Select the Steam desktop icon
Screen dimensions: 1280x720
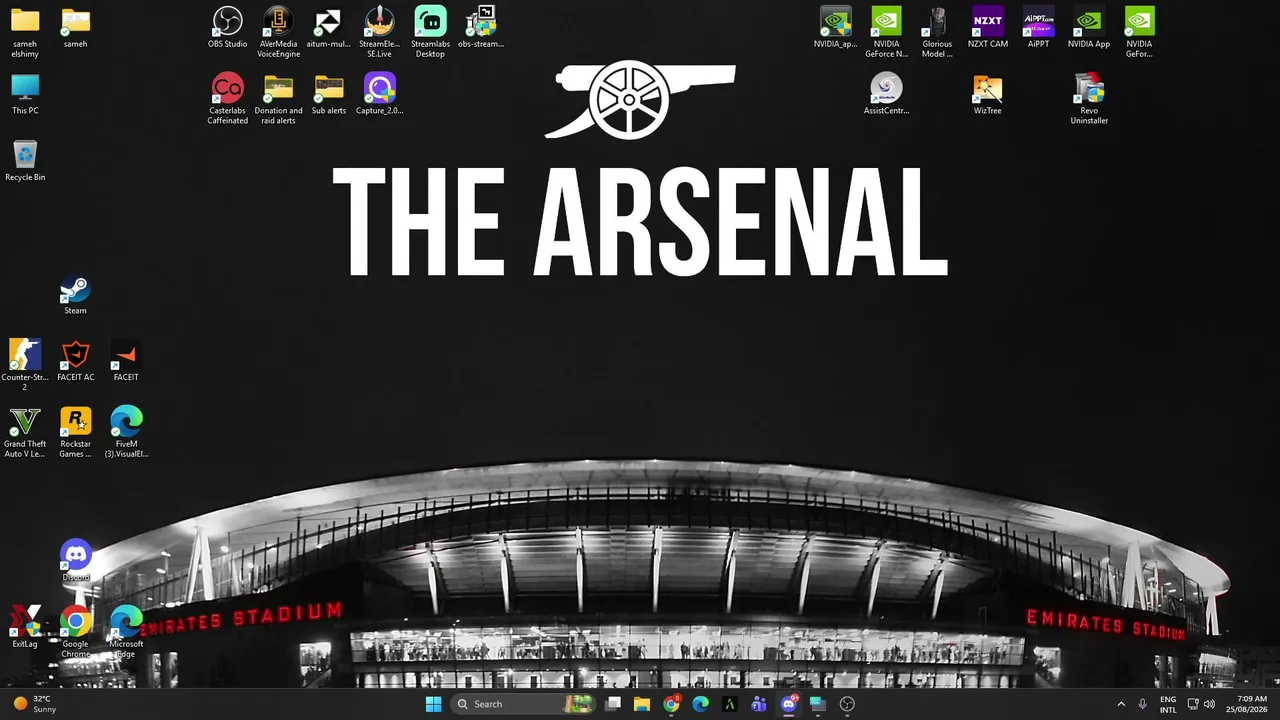coord(75,295)
